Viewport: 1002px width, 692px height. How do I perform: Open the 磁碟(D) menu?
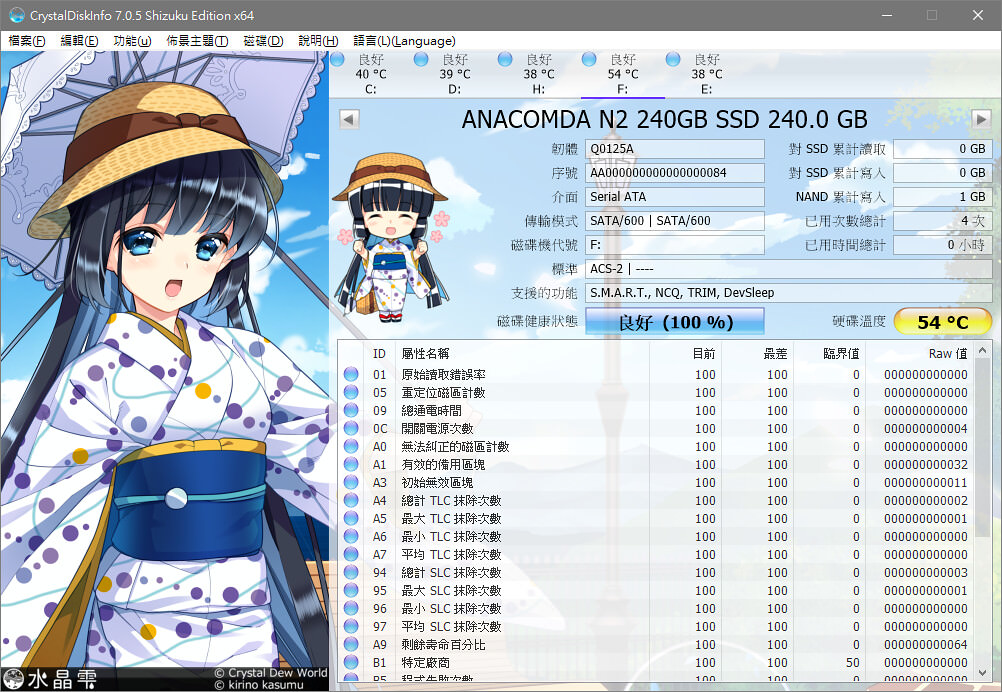pos(263,41)
